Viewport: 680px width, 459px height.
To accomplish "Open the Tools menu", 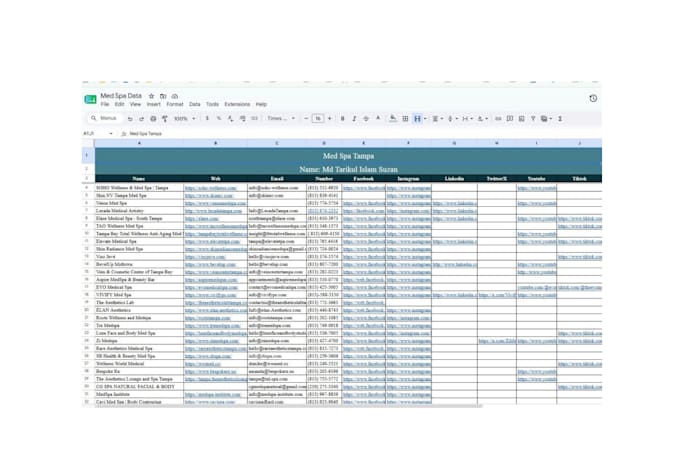I will [x=212, y=105].
